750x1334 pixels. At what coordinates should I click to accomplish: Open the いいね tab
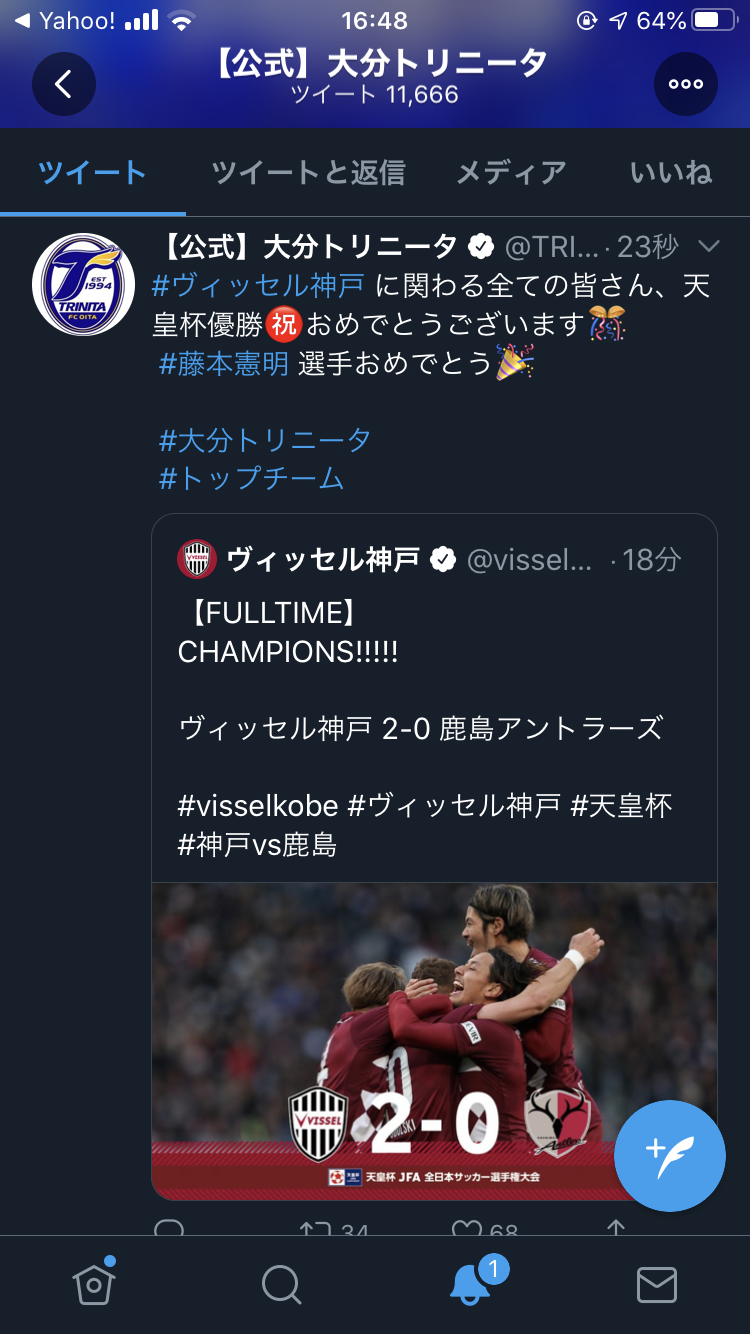pos(671,173)
